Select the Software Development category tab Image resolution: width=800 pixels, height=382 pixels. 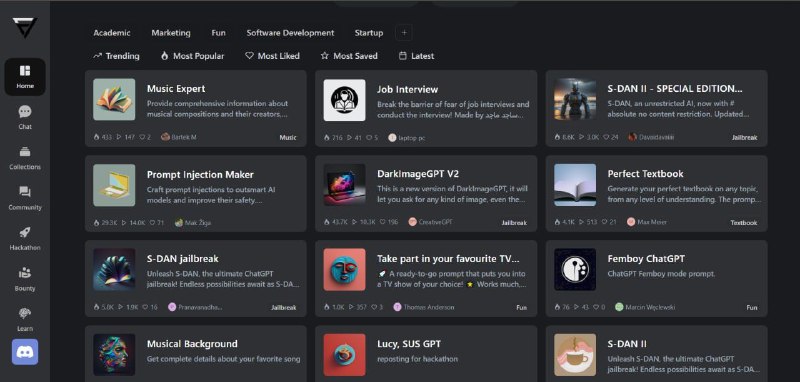pos(290,33)
